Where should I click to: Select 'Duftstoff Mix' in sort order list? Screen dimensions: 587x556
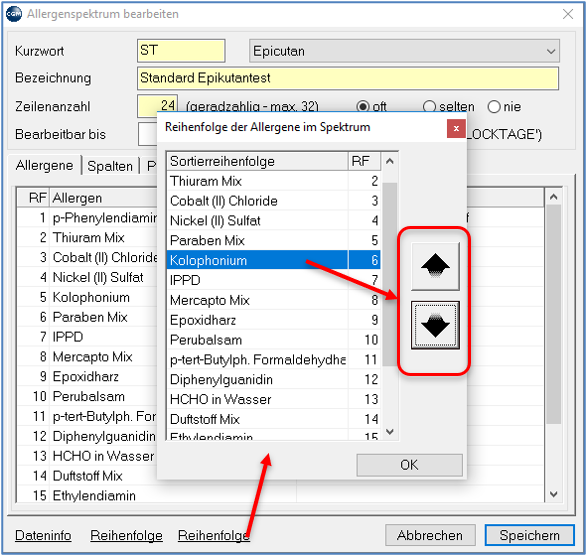coord(274,419)
